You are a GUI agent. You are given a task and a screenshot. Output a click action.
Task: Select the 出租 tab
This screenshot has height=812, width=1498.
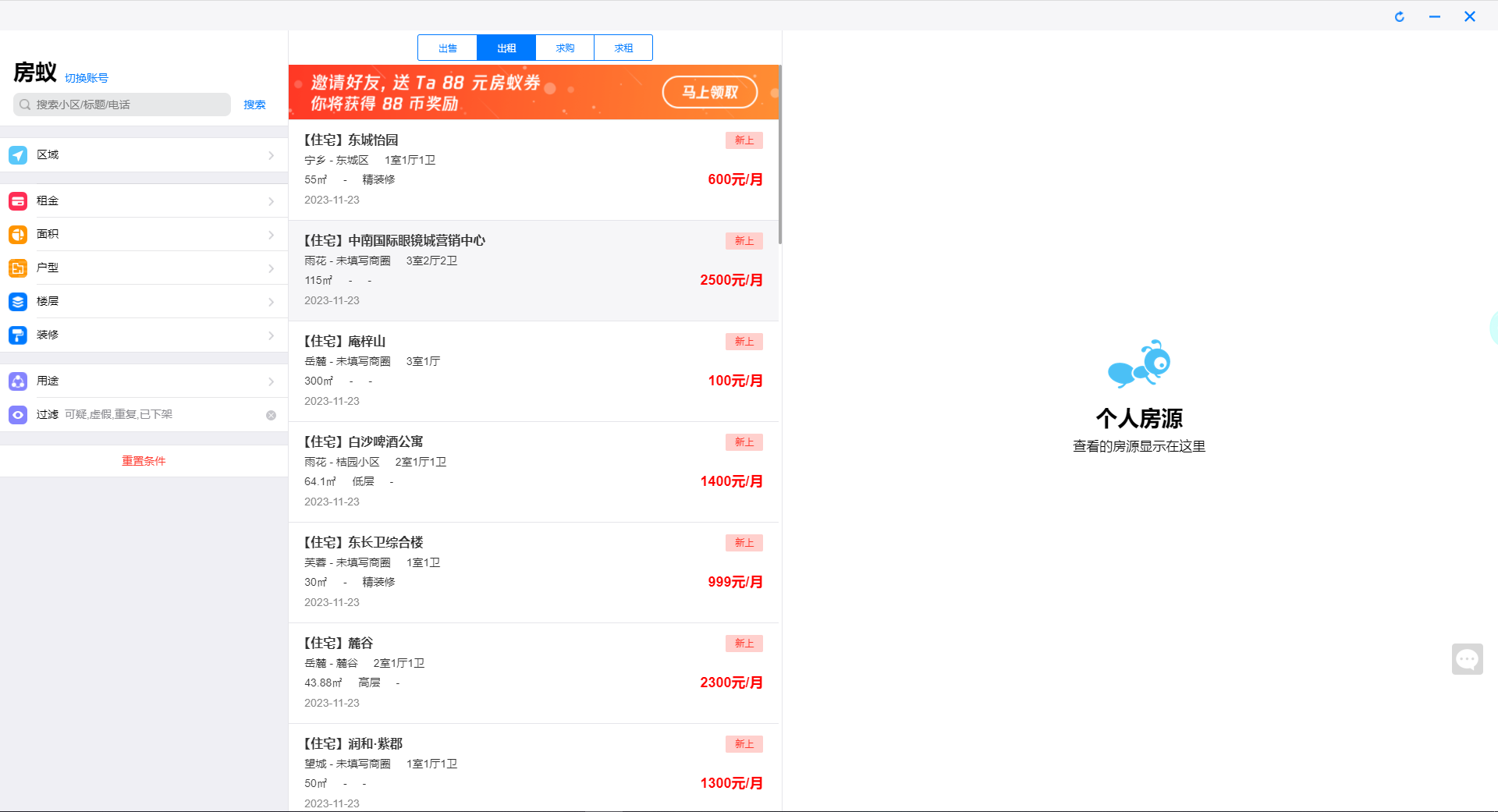506,48
